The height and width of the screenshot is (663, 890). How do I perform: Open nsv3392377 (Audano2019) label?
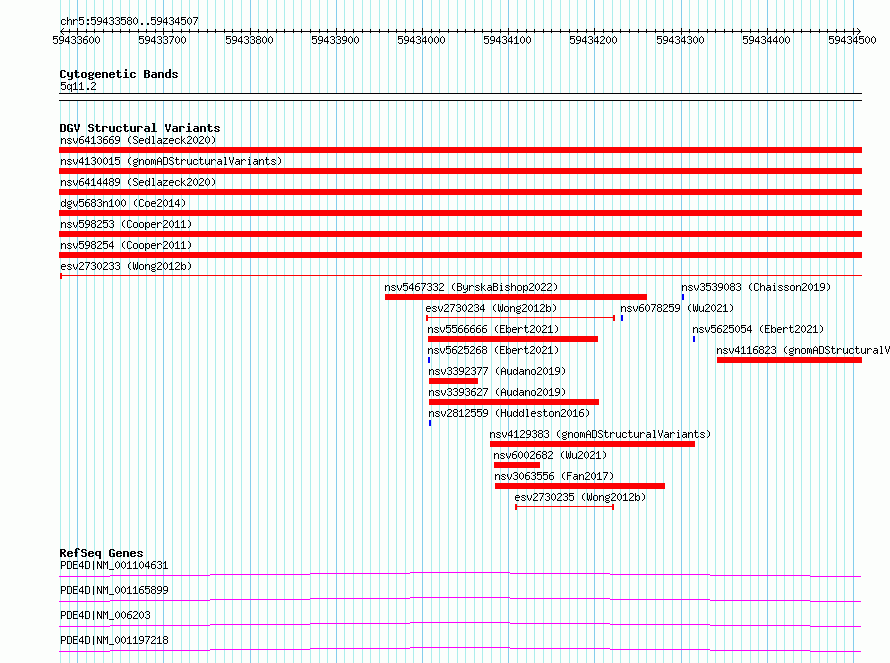click(x=497, y=371)
